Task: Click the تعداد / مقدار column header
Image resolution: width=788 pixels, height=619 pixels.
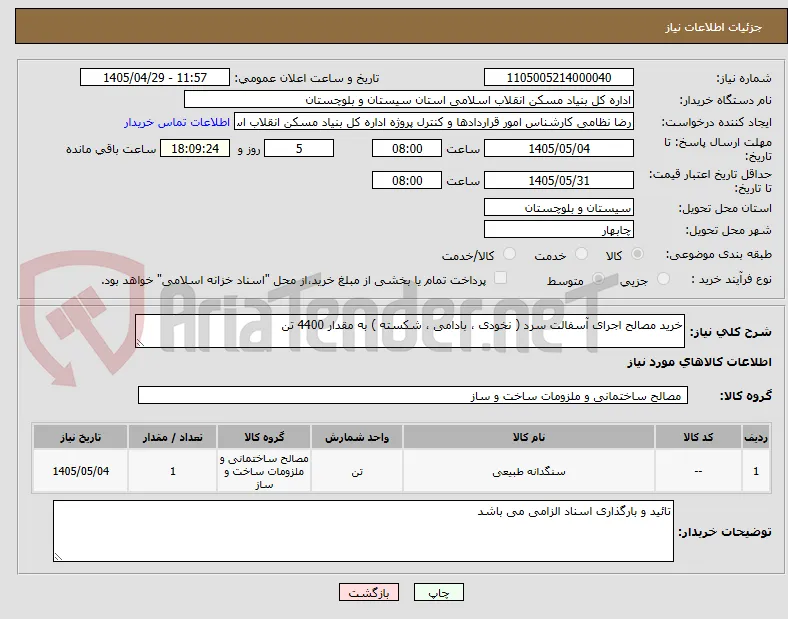Action: (172, 437)
